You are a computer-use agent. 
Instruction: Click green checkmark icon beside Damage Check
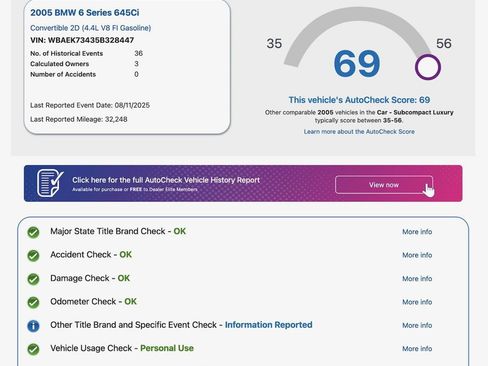tap(33, 279)
